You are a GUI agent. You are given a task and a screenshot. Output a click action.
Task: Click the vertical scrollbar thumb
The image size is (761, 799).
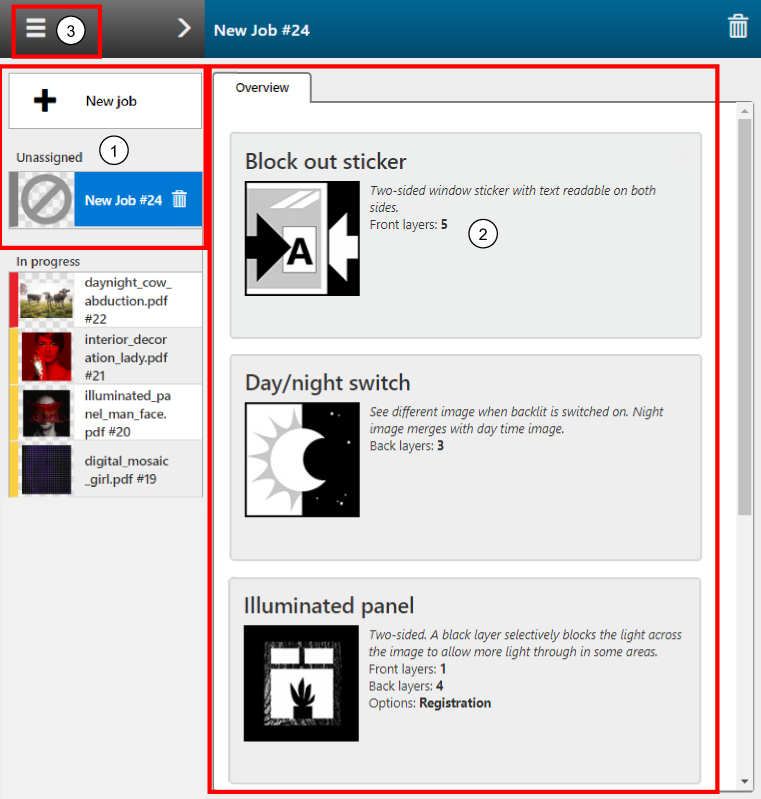[745, 317]
